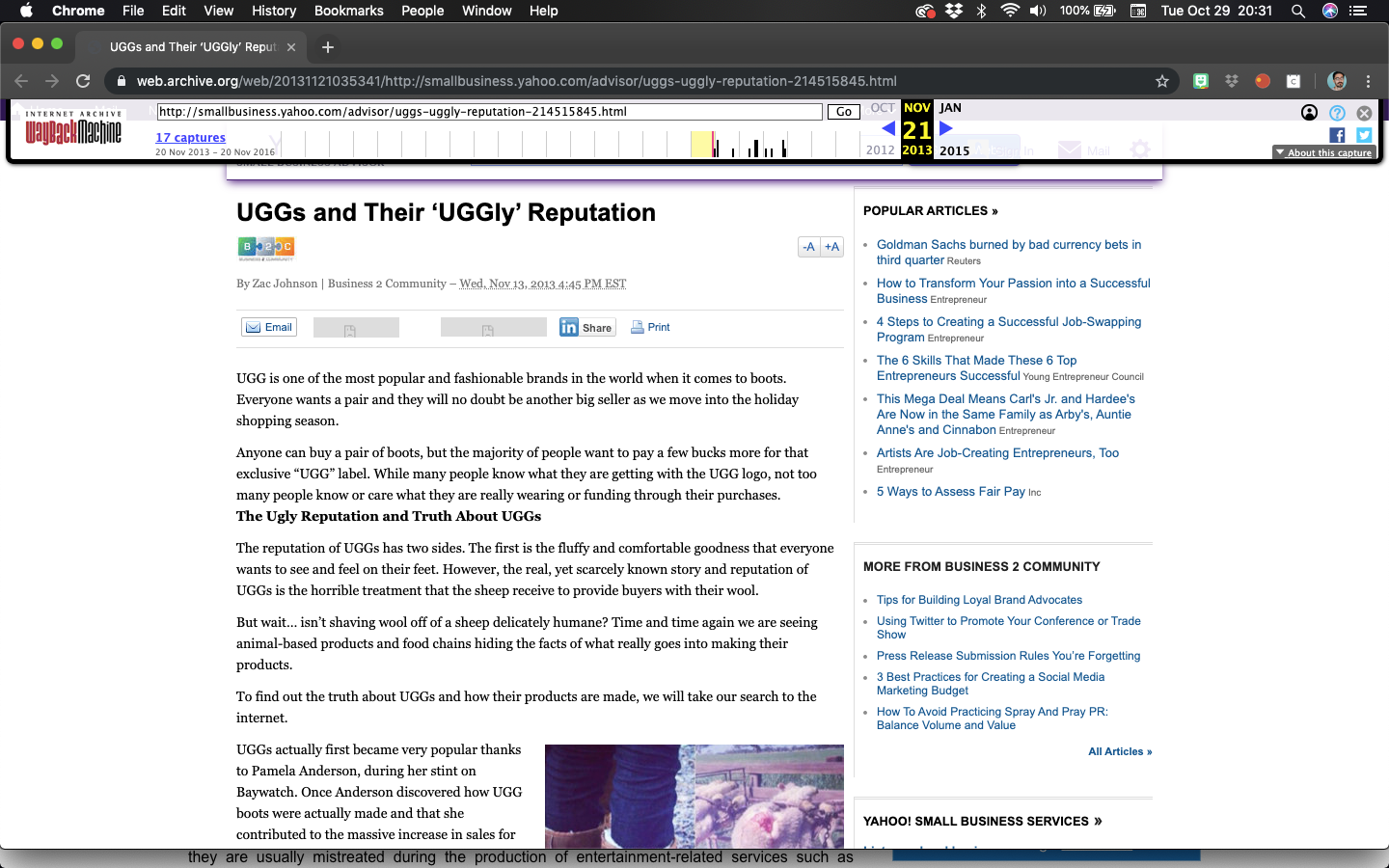This screenshot has height=868, width=1389.
Task: Open Wayback user account icon
Action: (x=1309, y=113)
